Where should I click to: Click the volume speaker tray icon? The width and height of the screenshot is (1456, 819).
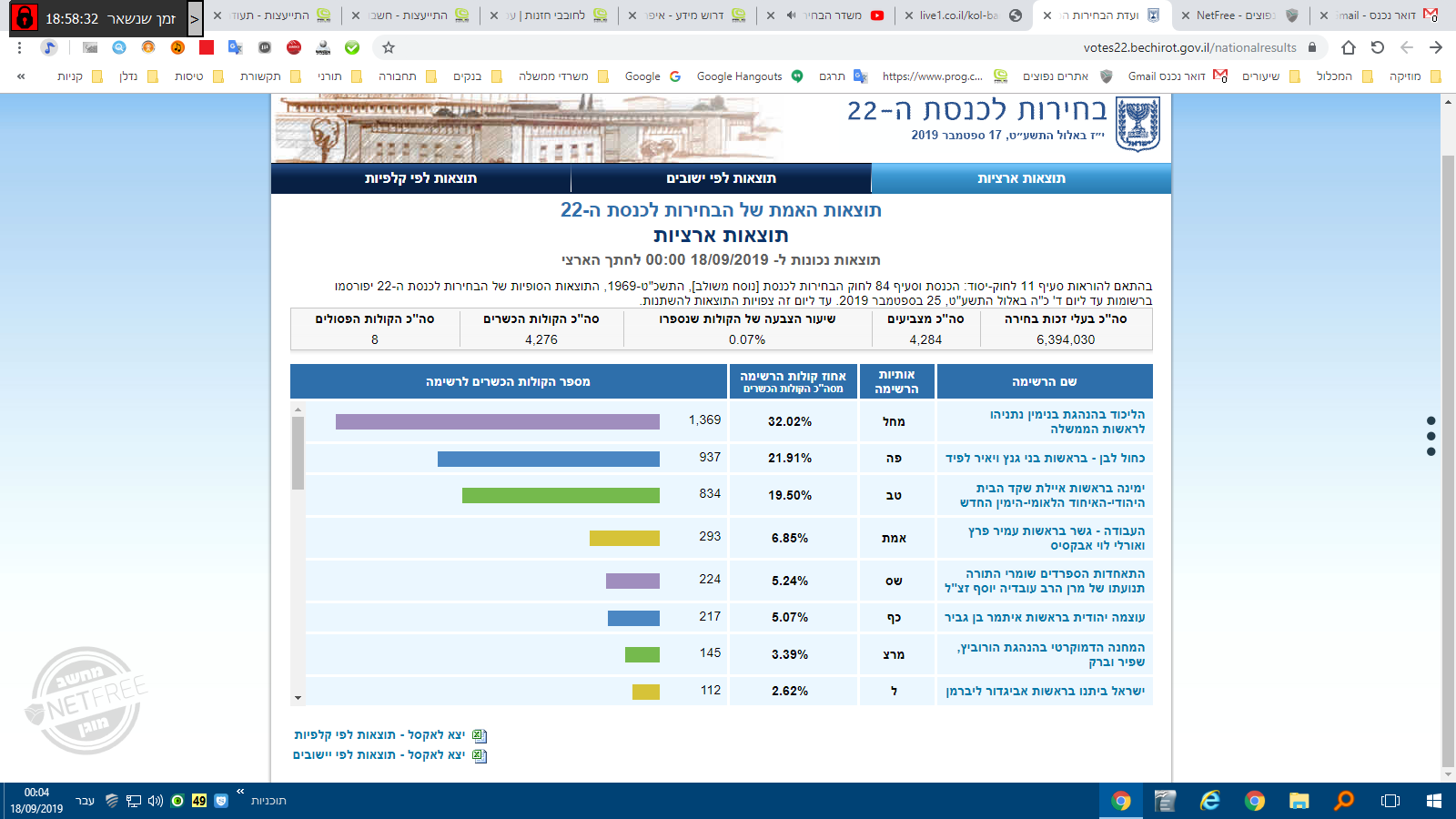156,801
